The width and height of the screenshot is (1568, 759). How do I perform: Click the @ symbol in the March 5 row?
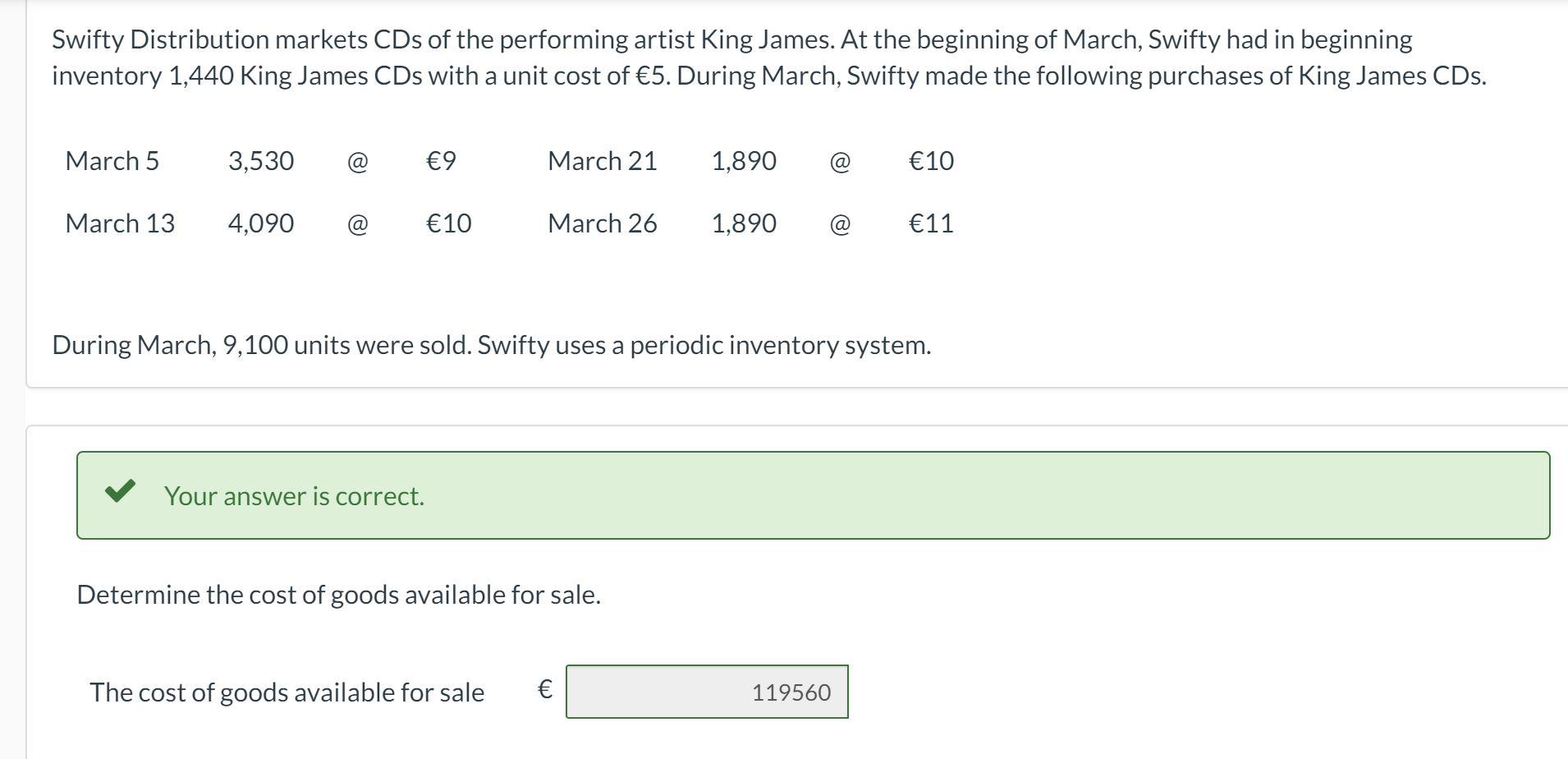point(358,161)
